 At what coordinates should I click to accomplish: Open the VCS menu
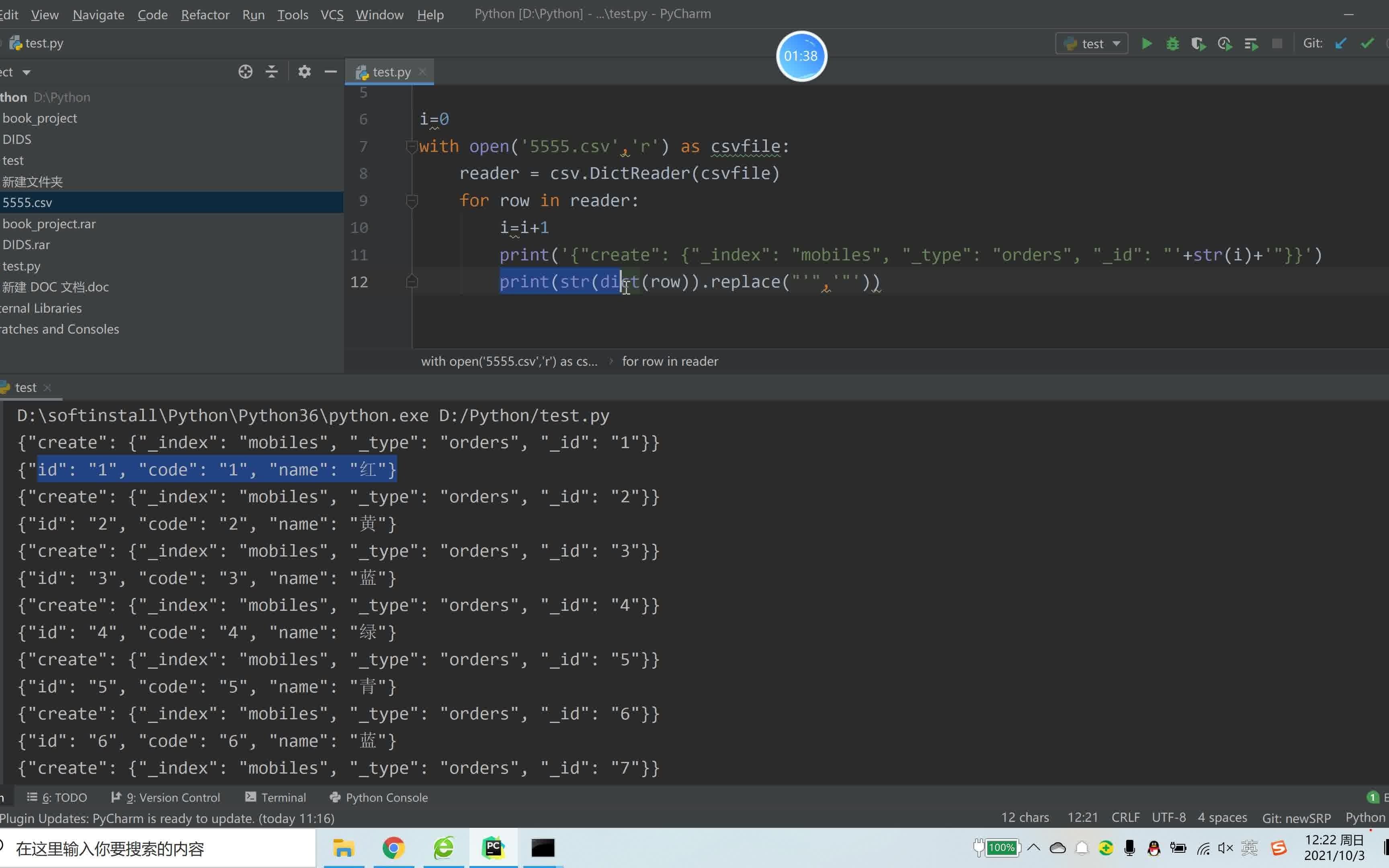tap(332, 14)
